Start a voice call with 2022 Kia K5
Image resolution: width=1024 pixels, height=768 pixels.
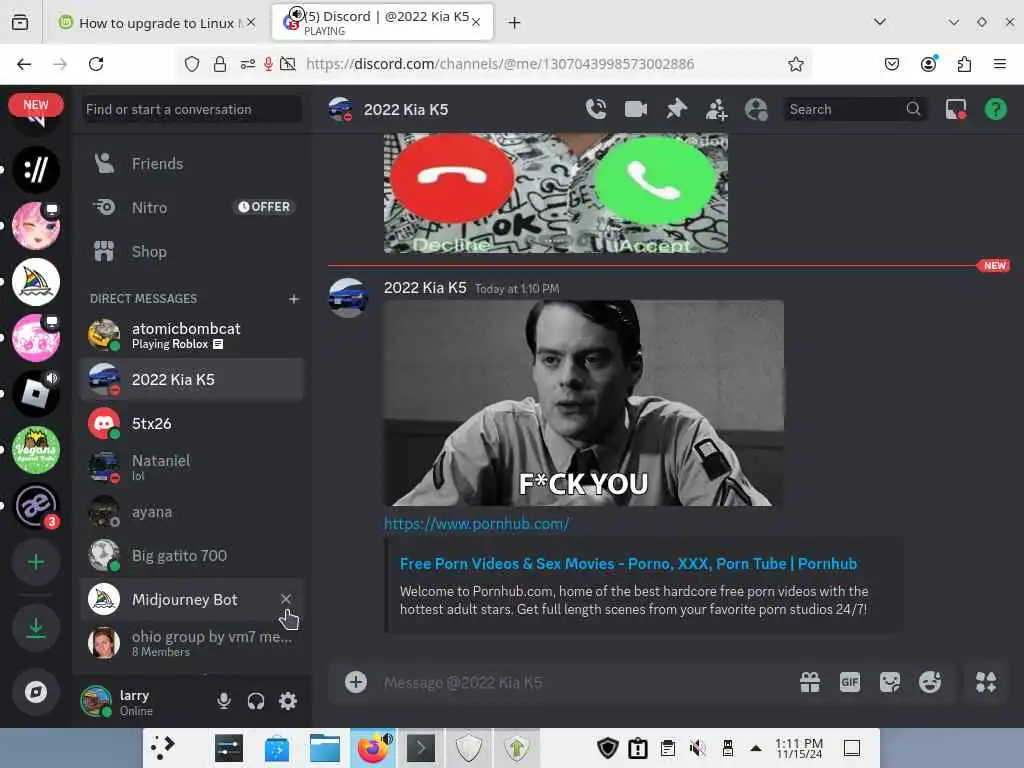point(596,109)
